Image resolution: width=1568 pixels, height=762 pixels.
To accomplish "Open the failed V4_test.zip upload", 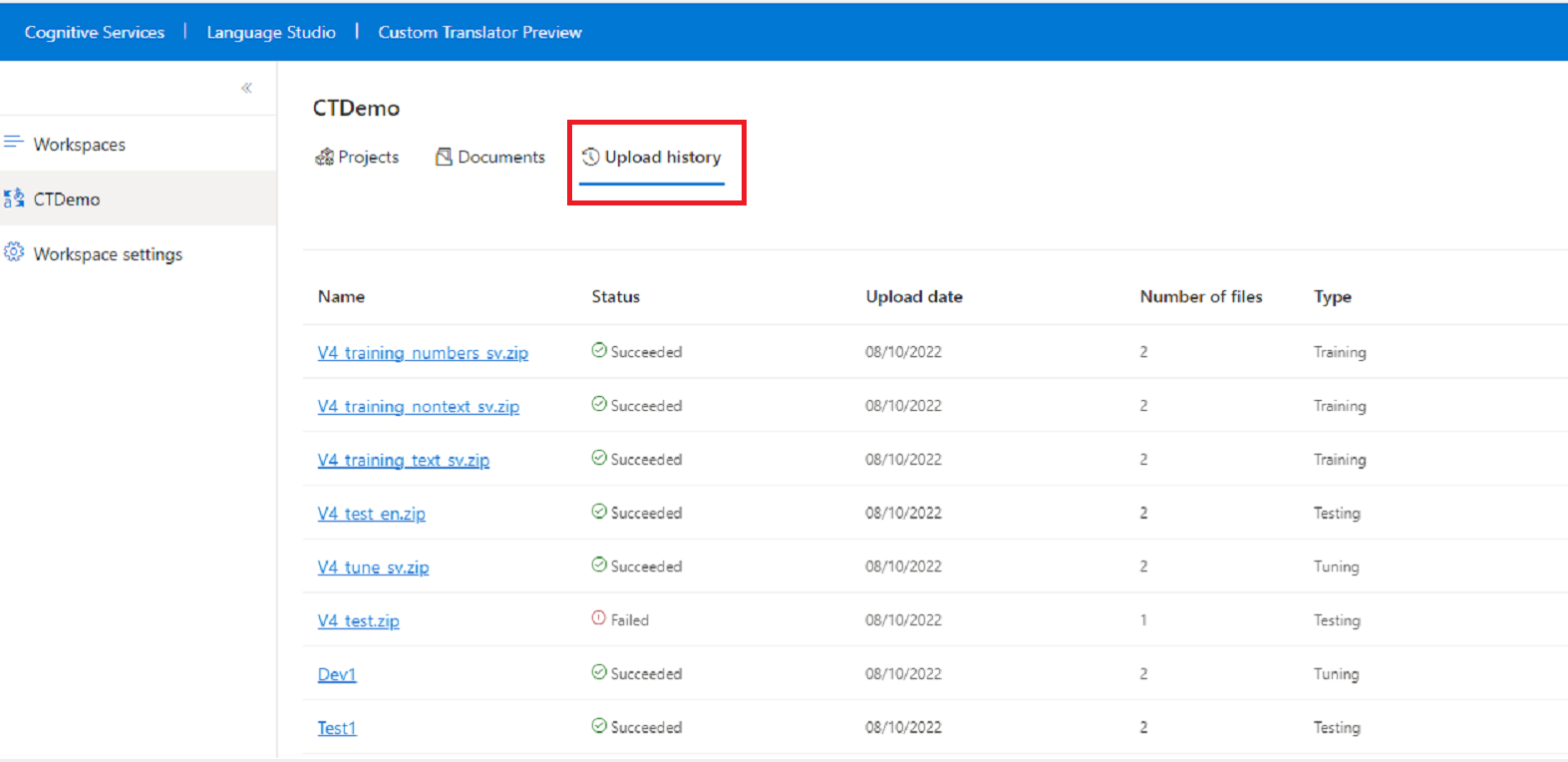I will [x=359, y=621].
